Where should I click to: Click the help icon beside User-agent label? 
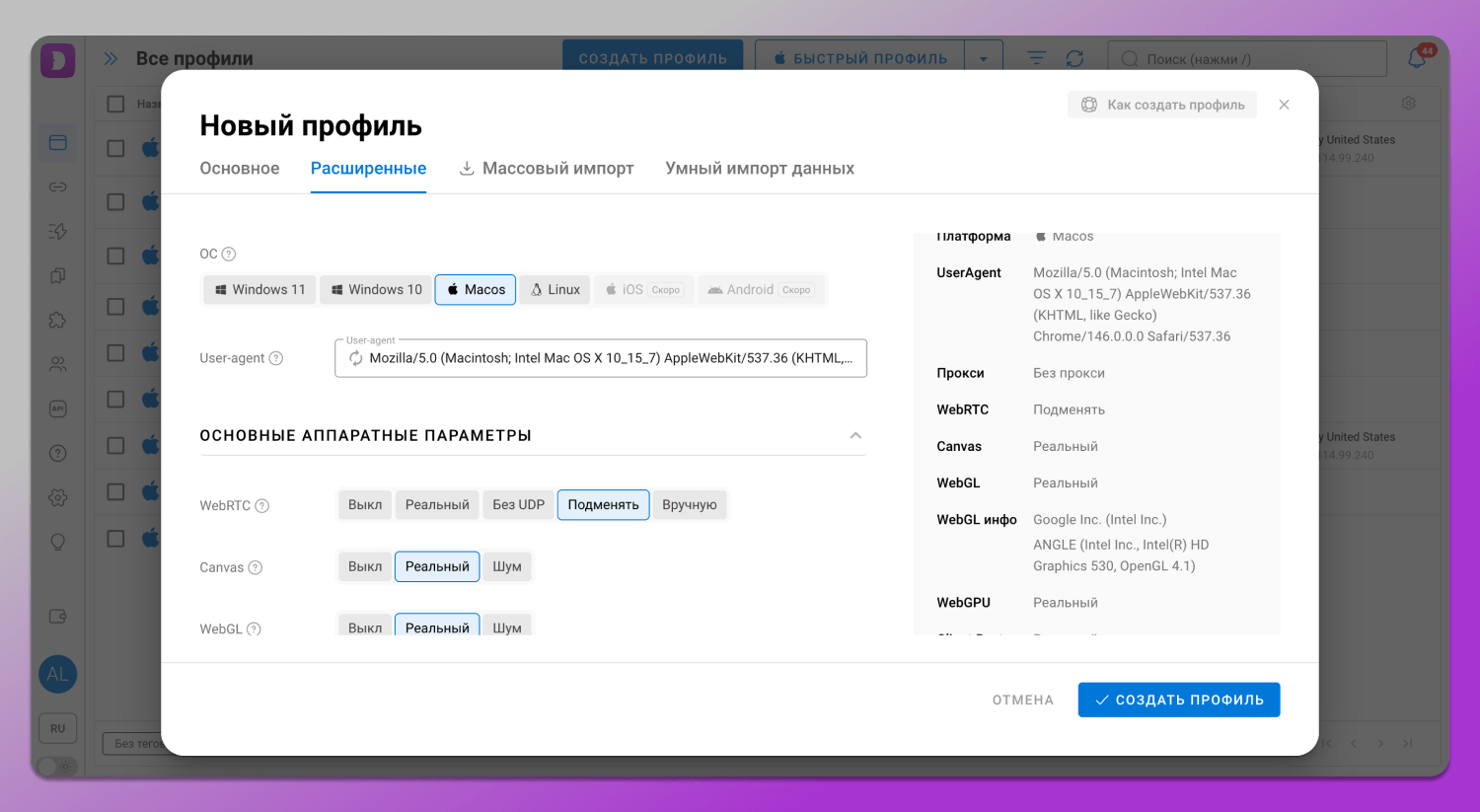pyautogui.click(x=276, y=358)
